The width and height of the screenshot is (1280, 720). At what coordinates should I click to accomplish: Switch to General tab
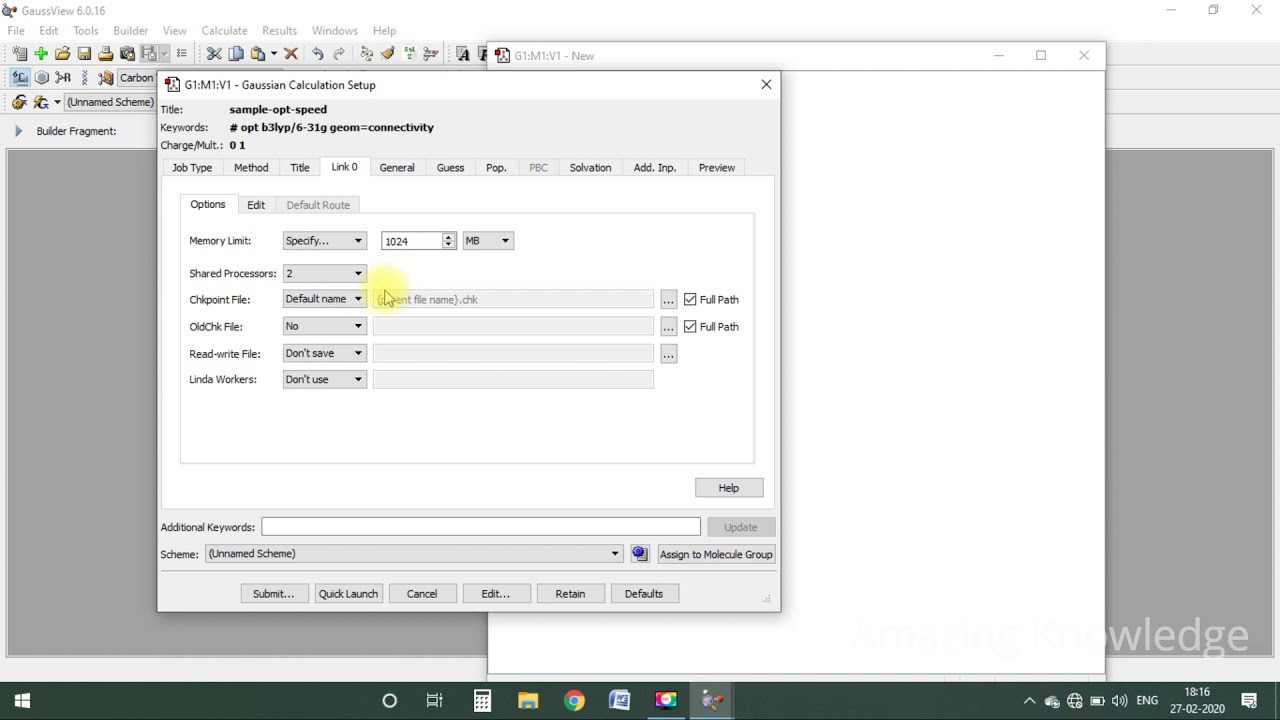coord(397,168)
